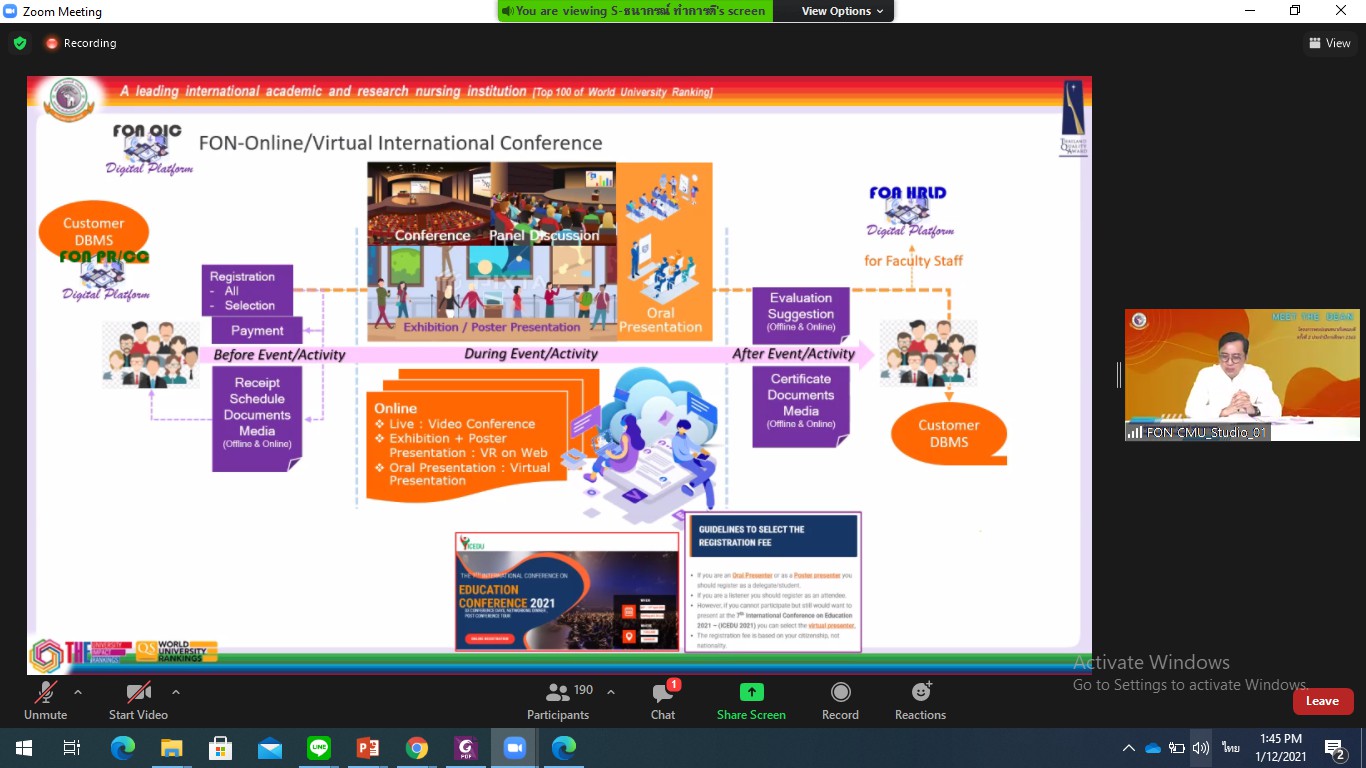Click the shared screen slide area
The height and width of the screenshot is (768, 1366).
tap(559, 376)
